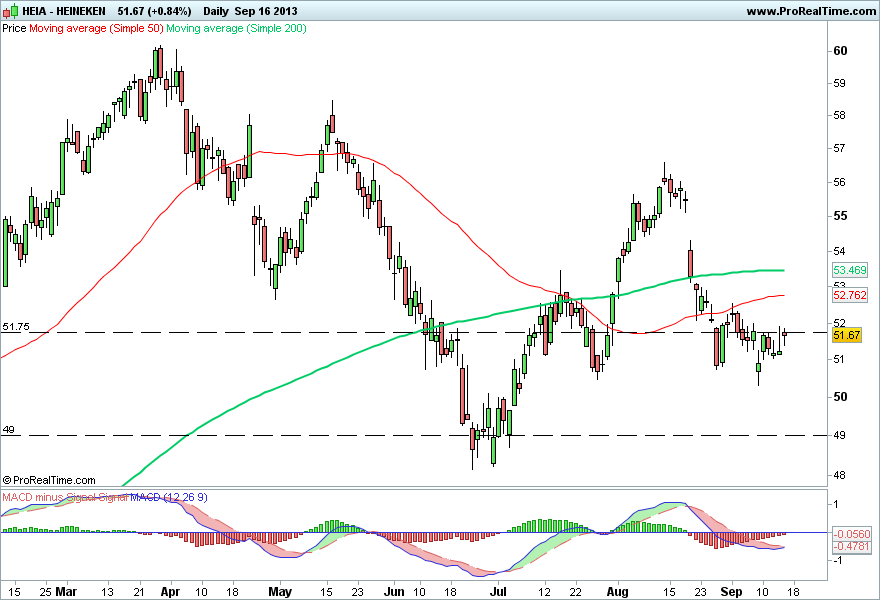Select the Moving average (Simple 200) legend
Screen dimensions: 880x600
[236, 28]
